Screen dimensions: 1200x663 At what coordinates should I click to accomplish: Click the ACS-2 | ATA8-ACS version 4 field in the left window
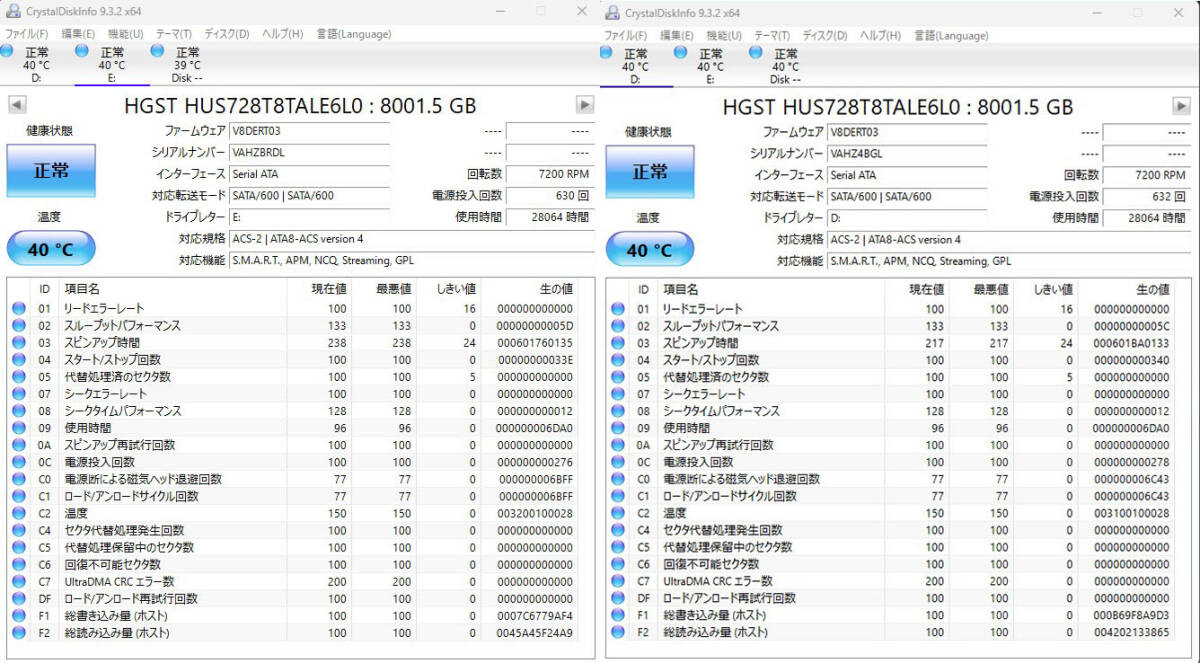tap(411, 239)
